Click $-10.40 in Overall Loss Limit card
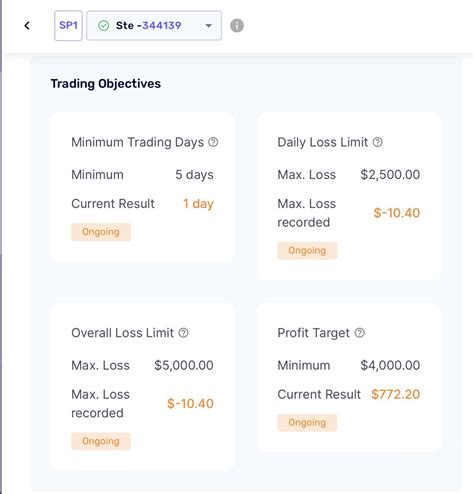Image resolution: width=474 pixels, height=494 pixels. [x=190, y=404]
